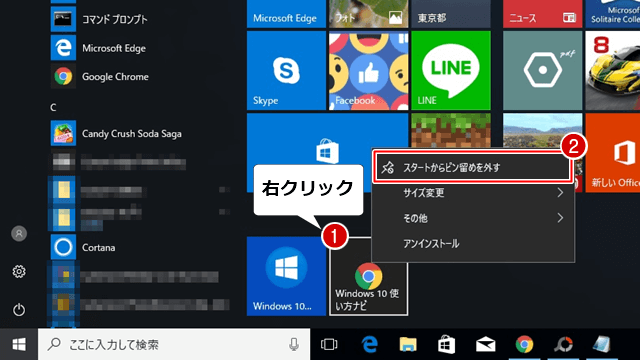Open the 東京都 weather tile

(x=451, y=14)
